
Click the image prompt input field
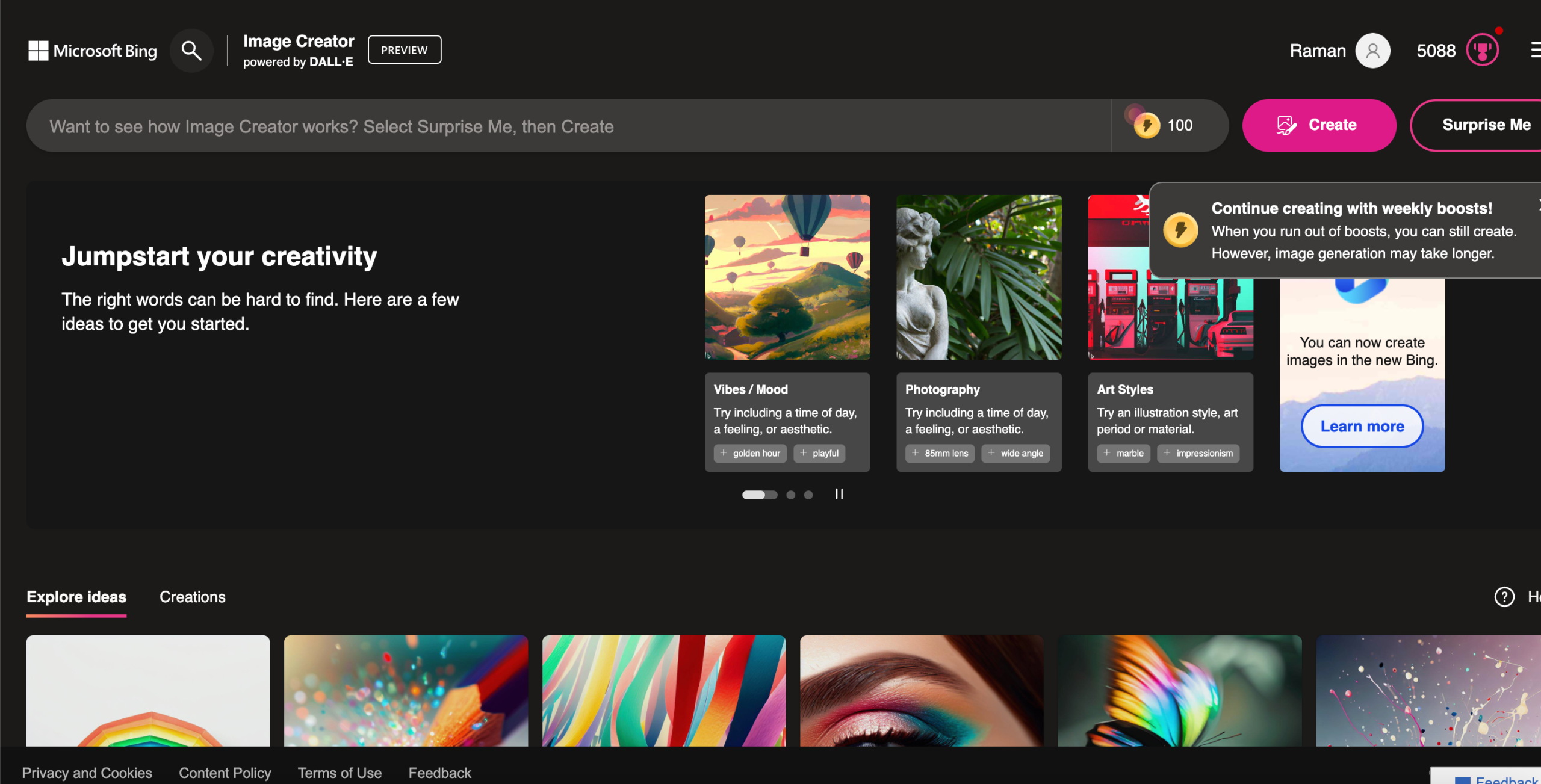[566, 126]
